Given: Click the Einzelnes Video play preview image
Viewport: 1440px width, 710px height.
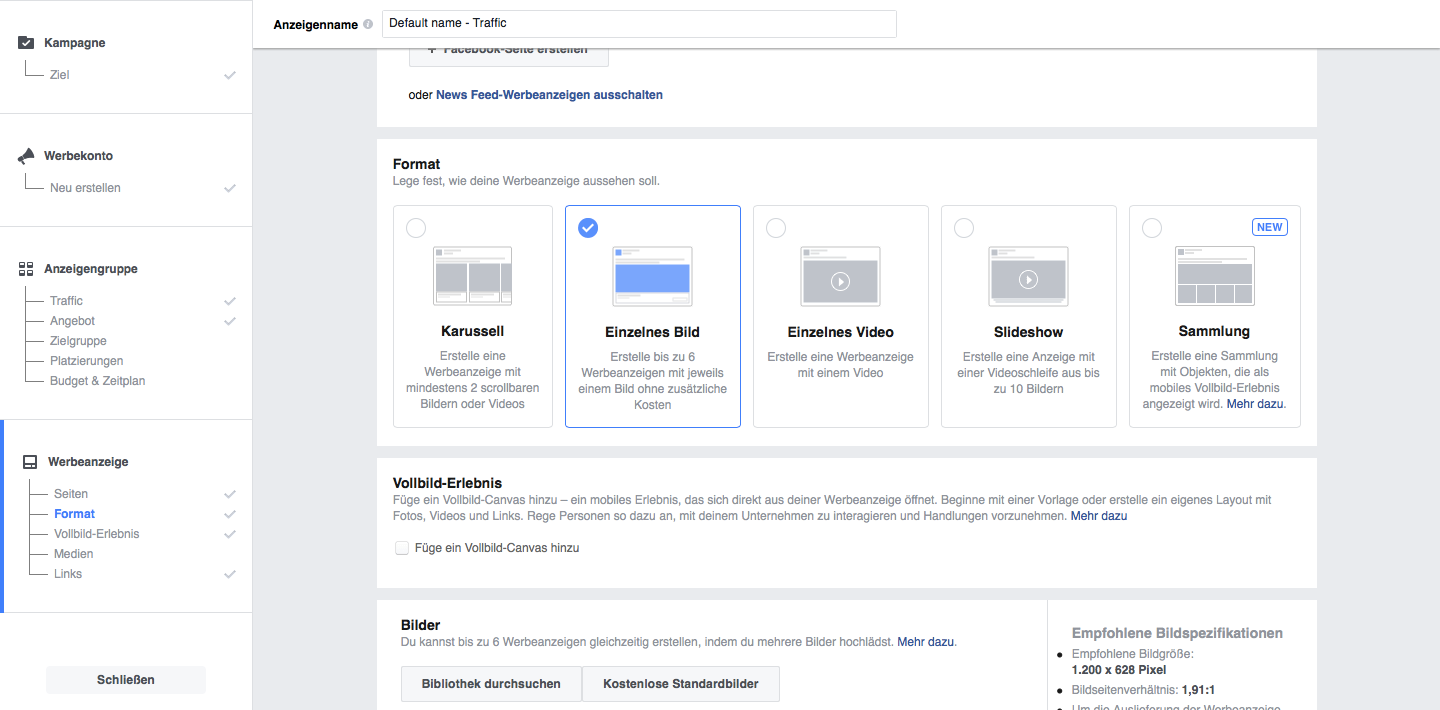Looking at the screenshot, I should (840, 276).
